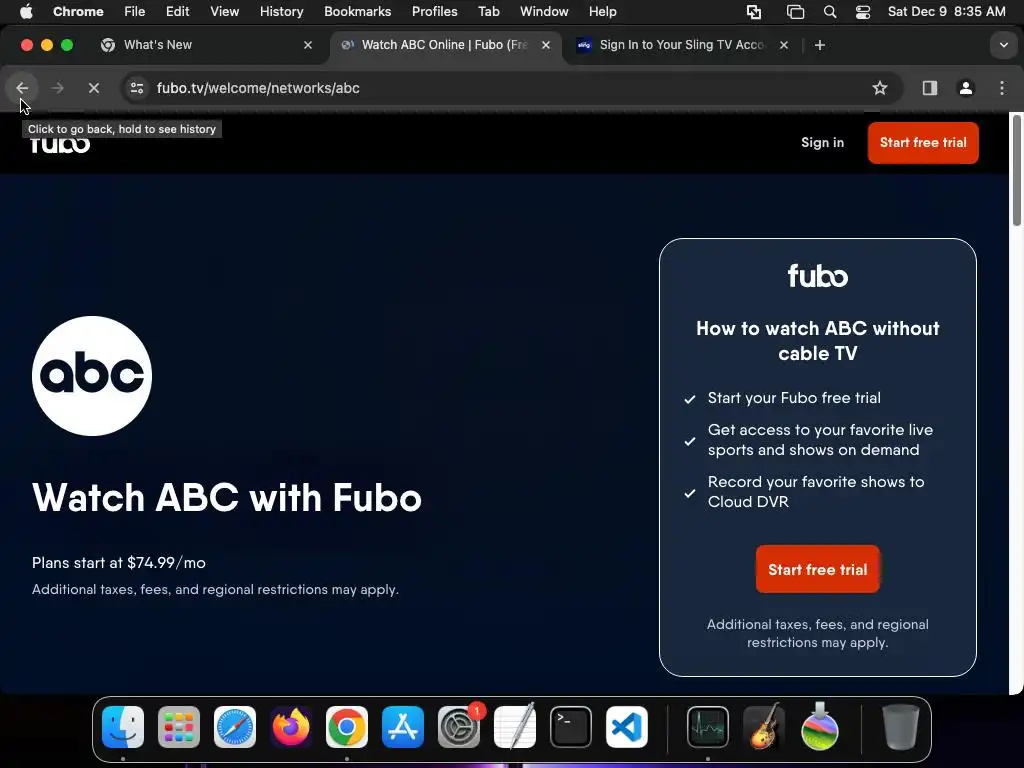This screenshot has width=1024, height=768.
Task: Open Visual Studio Code from the Dock
Action: [x=626, y=727]
